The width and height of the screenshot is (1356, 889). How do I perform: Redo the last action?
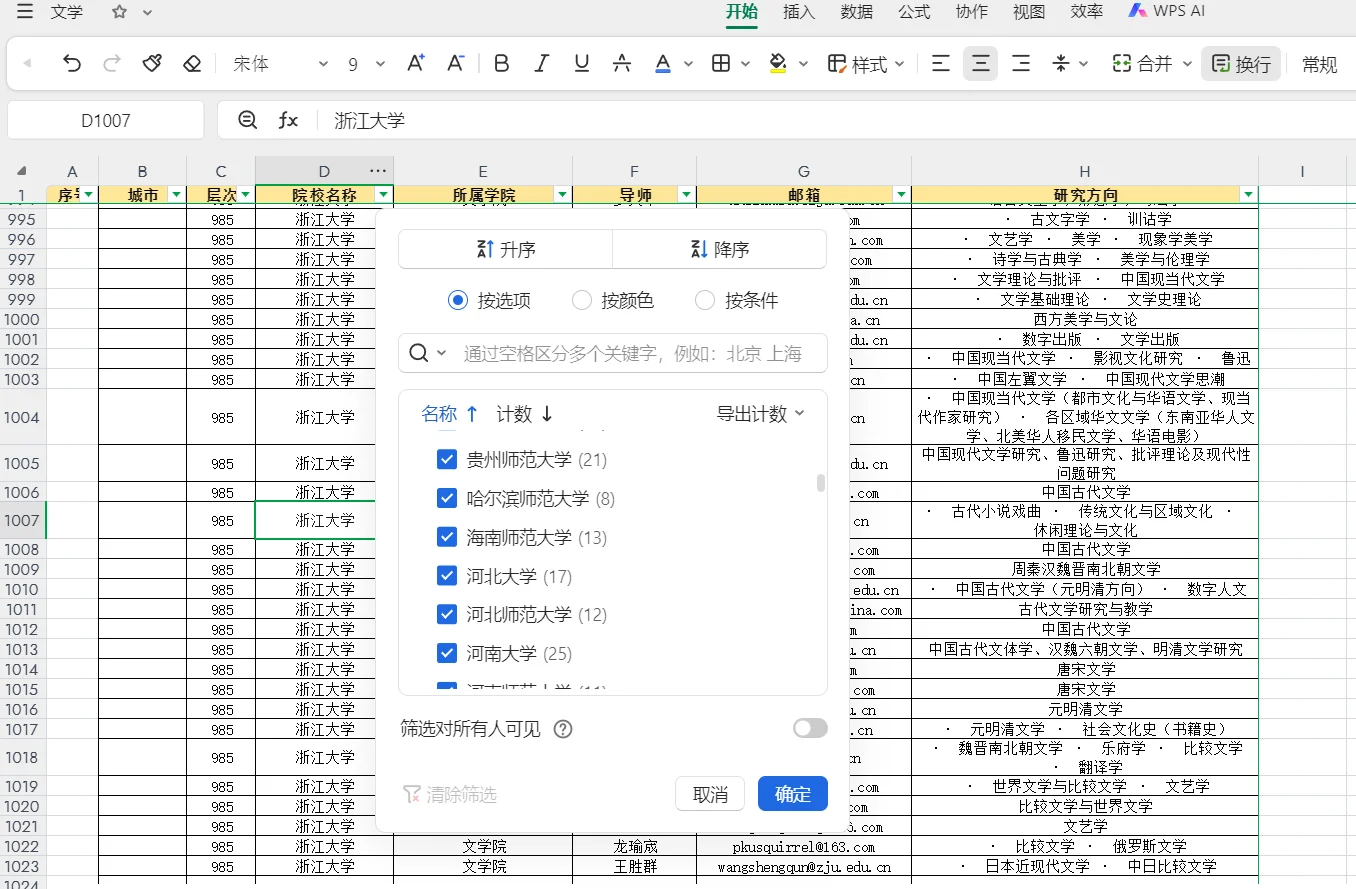[112, 64]
